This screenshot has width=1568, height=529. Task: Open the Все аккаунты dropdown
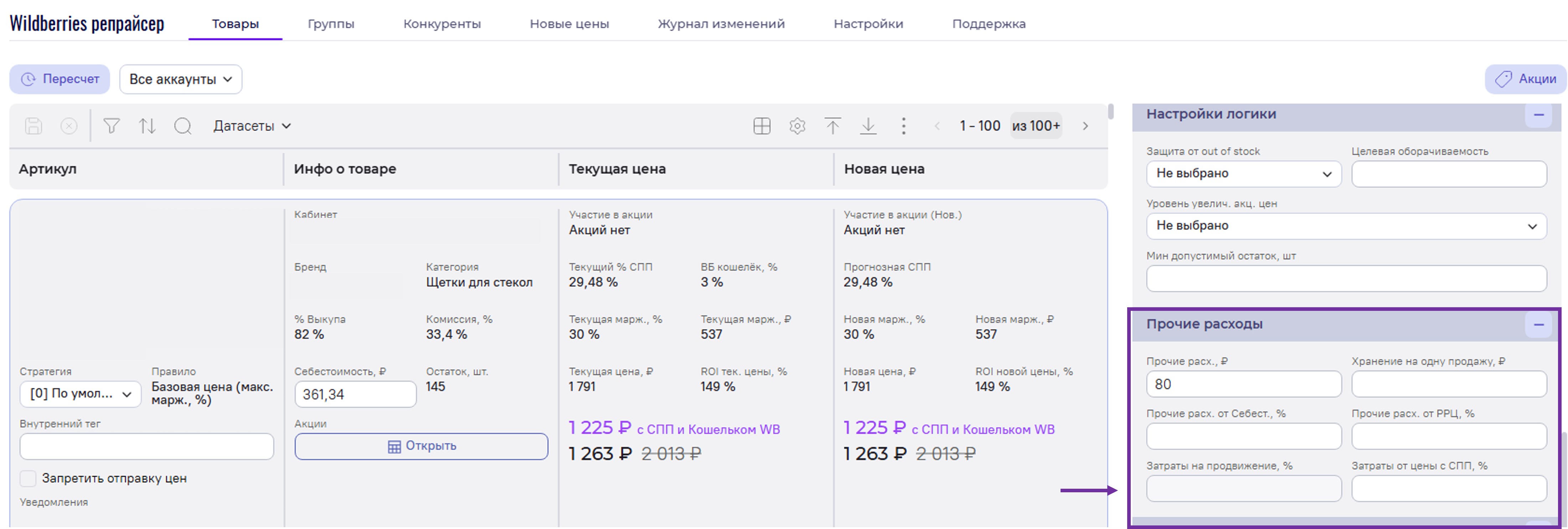coord(180,79)
